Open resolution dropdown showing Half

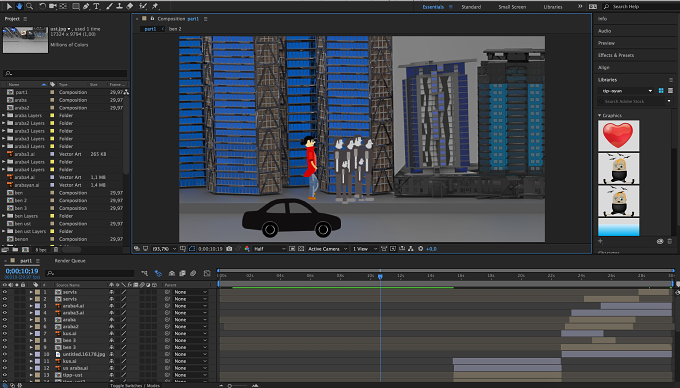click(269, 249)
